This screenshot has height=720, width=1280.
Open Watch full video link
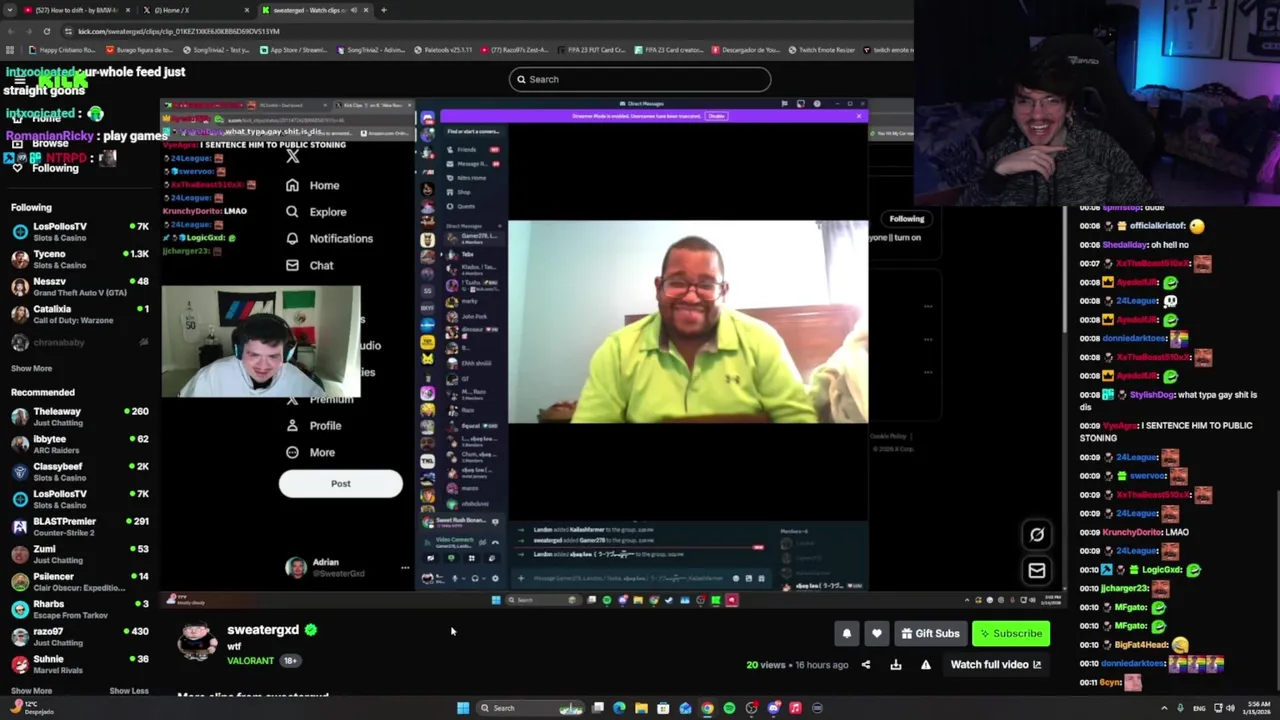pyautogui.click(x=996, y=665)
